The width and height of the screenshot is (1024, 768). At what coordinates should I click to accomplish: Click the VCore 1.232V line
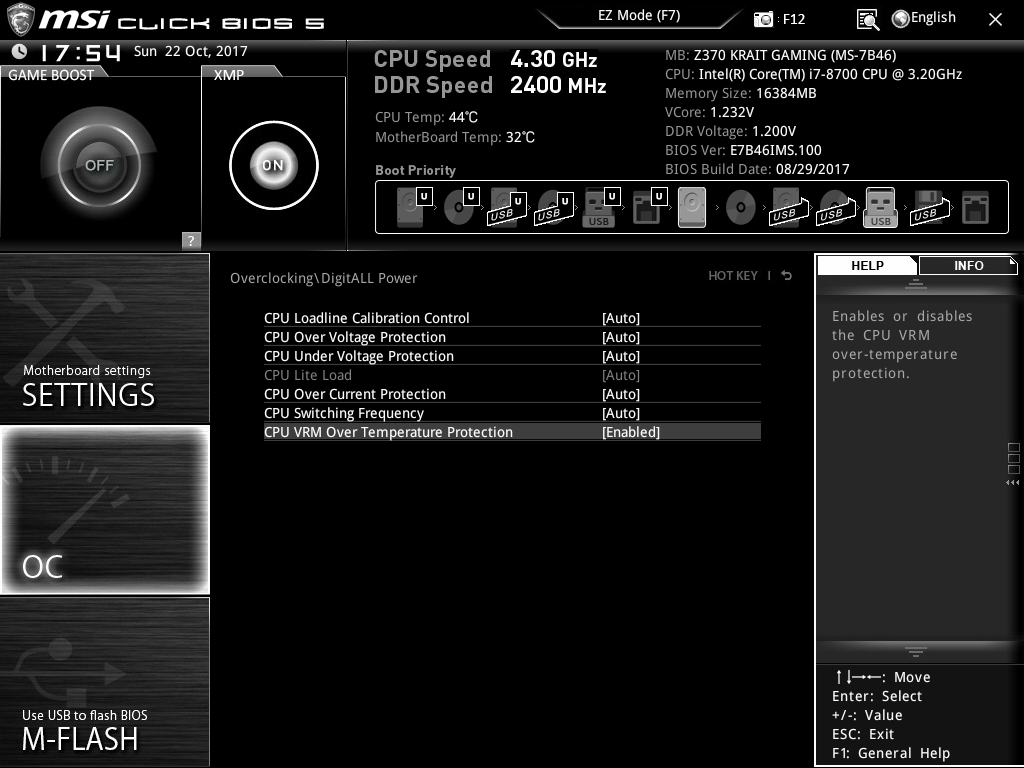pos(709,112)
